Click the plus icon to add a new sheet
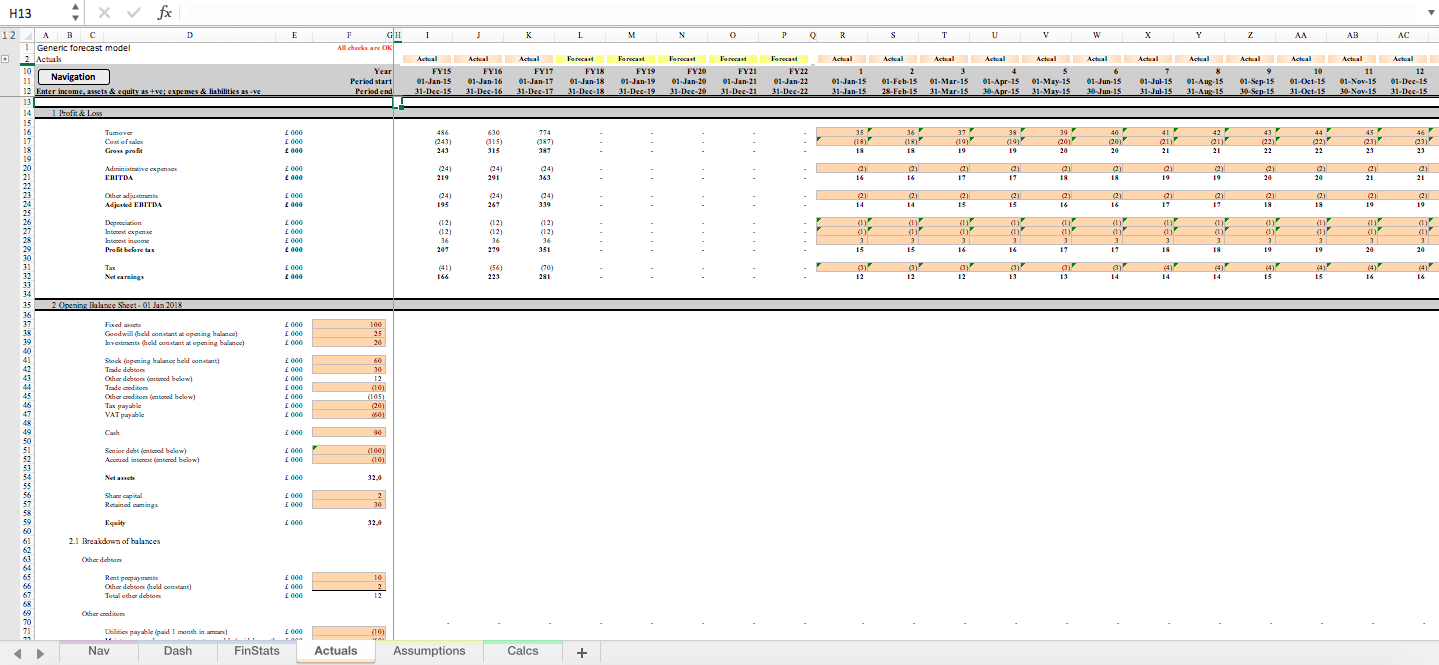This screenshot has height=665, width=1439. (x=581, y=651)
